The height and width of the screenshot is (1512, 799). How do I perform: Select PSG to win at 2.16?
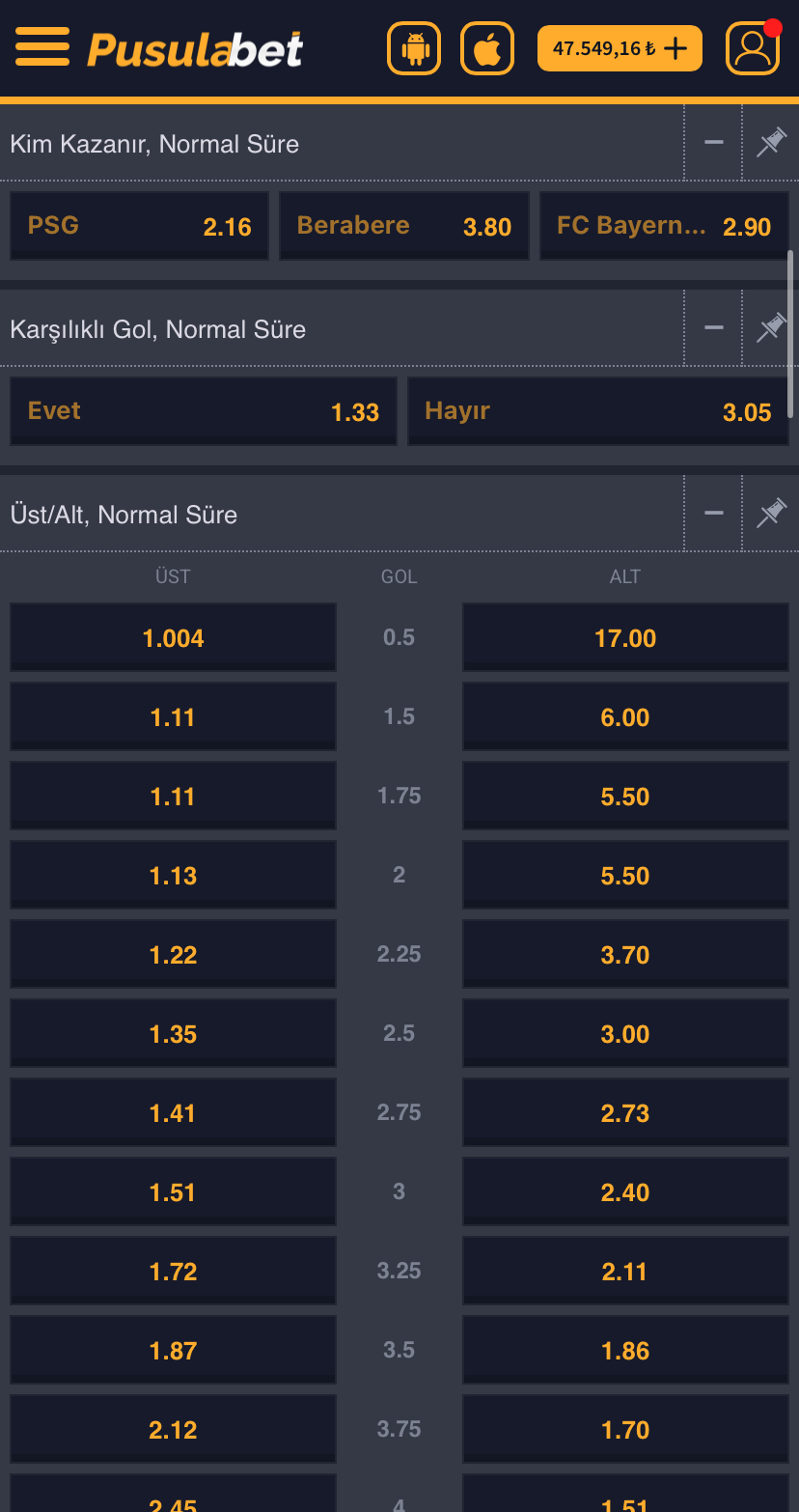tap(139, 226)
